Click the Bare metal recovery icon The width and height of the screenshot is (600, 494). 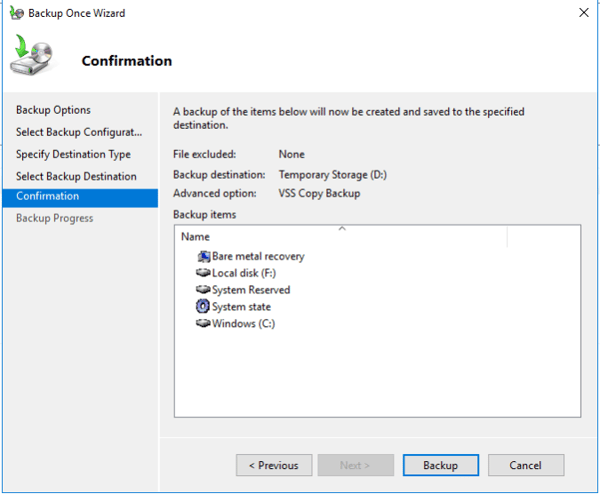click(x=204, y=256)
